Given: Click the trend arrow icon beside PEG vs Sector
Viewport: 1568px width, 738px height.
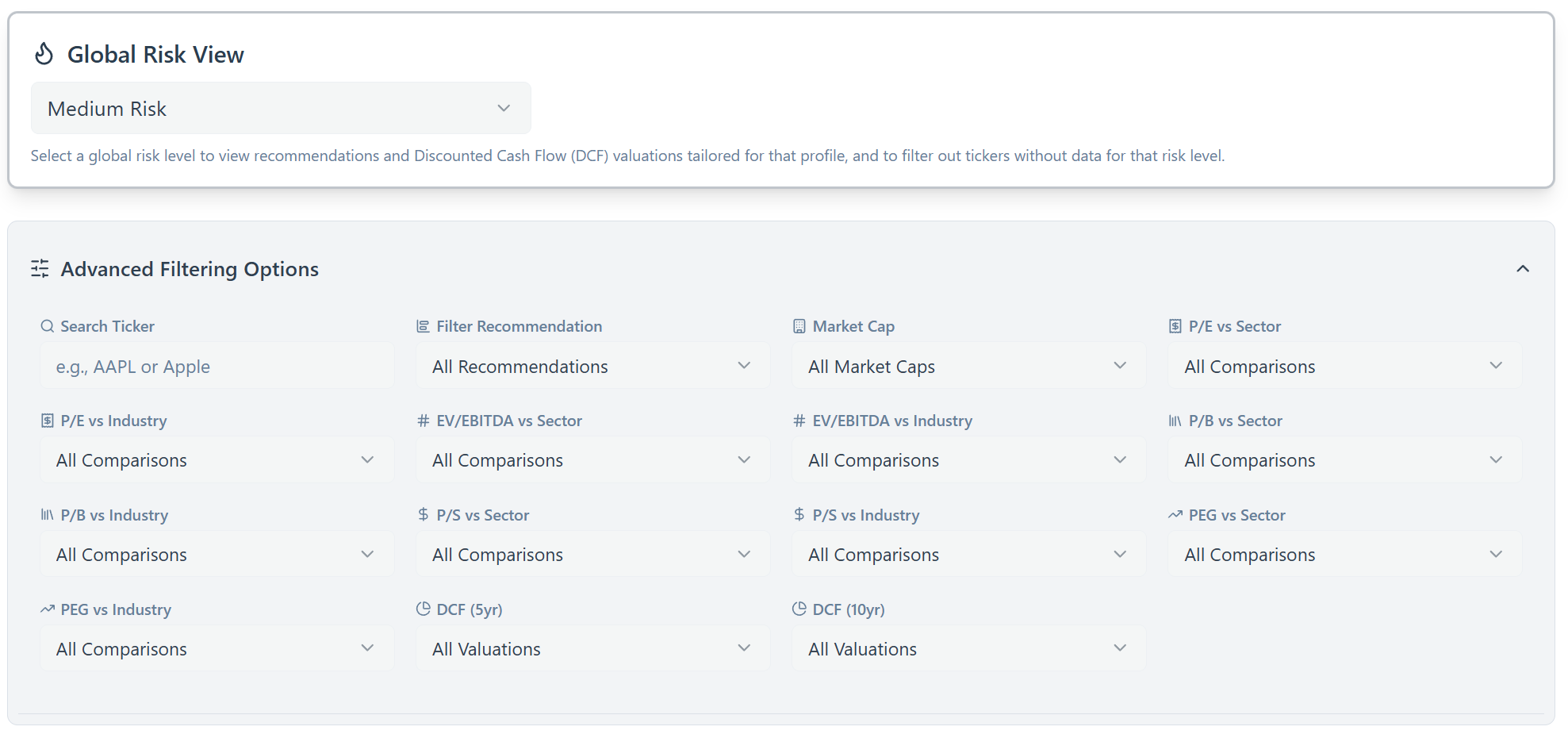Looking at the screenshot, I should point(1175,515).
